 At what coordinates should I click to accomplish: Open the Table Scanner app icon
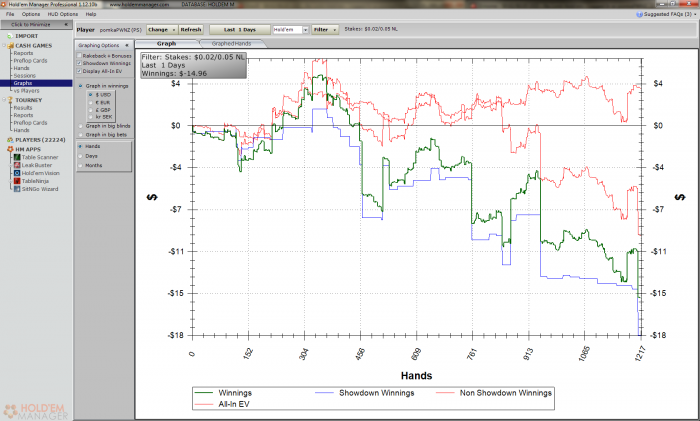click(x=17, y=157)
